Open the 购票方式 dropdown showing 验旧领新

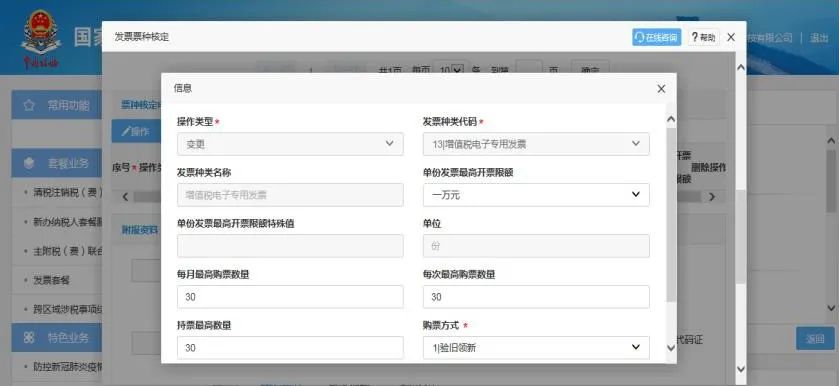tap(536, 347)
